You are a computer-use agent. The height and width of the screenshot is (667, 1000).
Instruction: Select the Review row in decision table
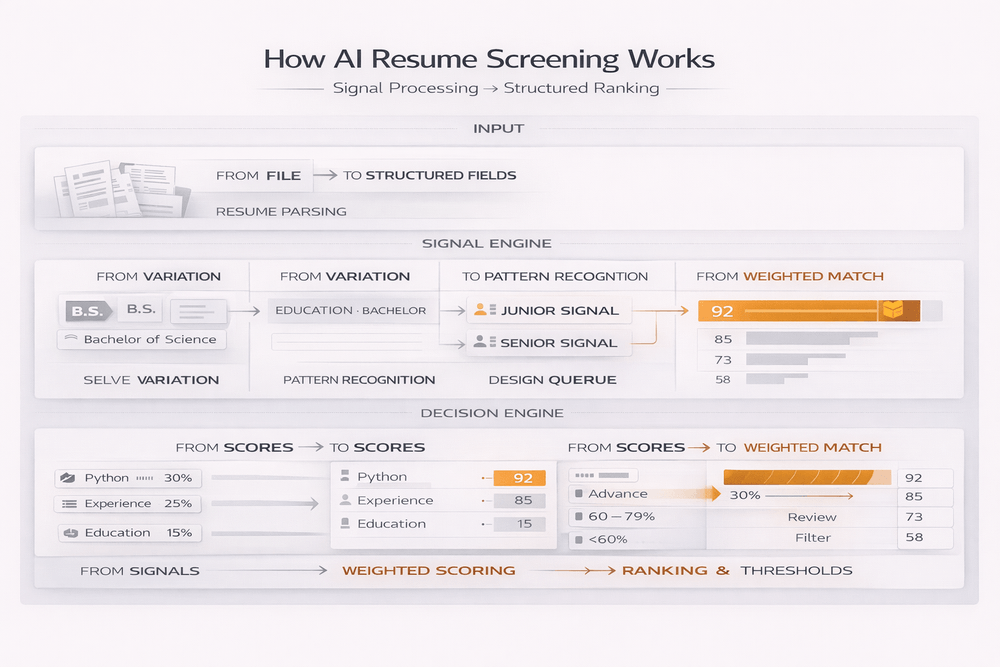click(811, 517)
